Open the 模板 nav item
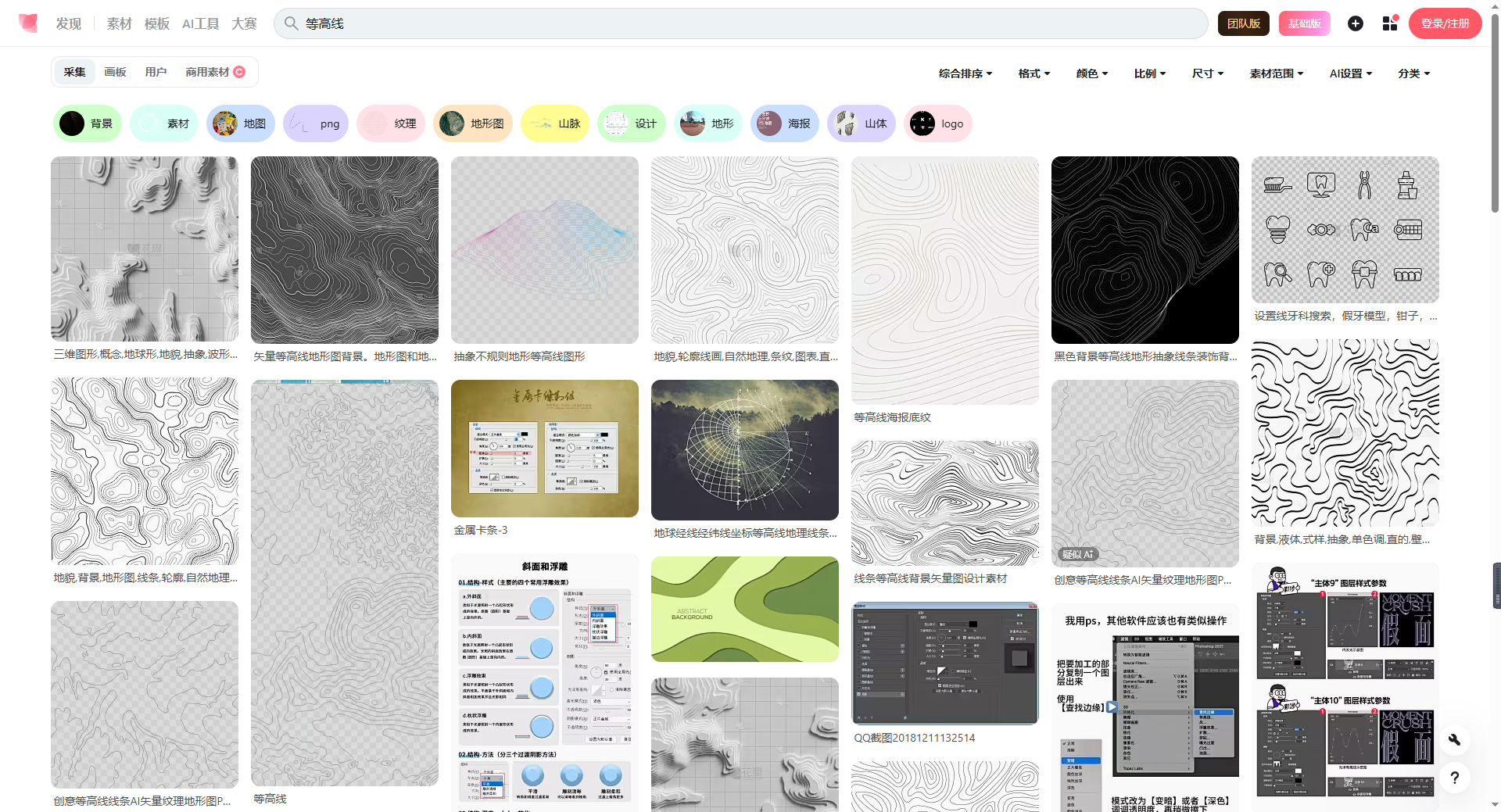This screenshot has width=1501, height=812. click(x=157, y=23)
